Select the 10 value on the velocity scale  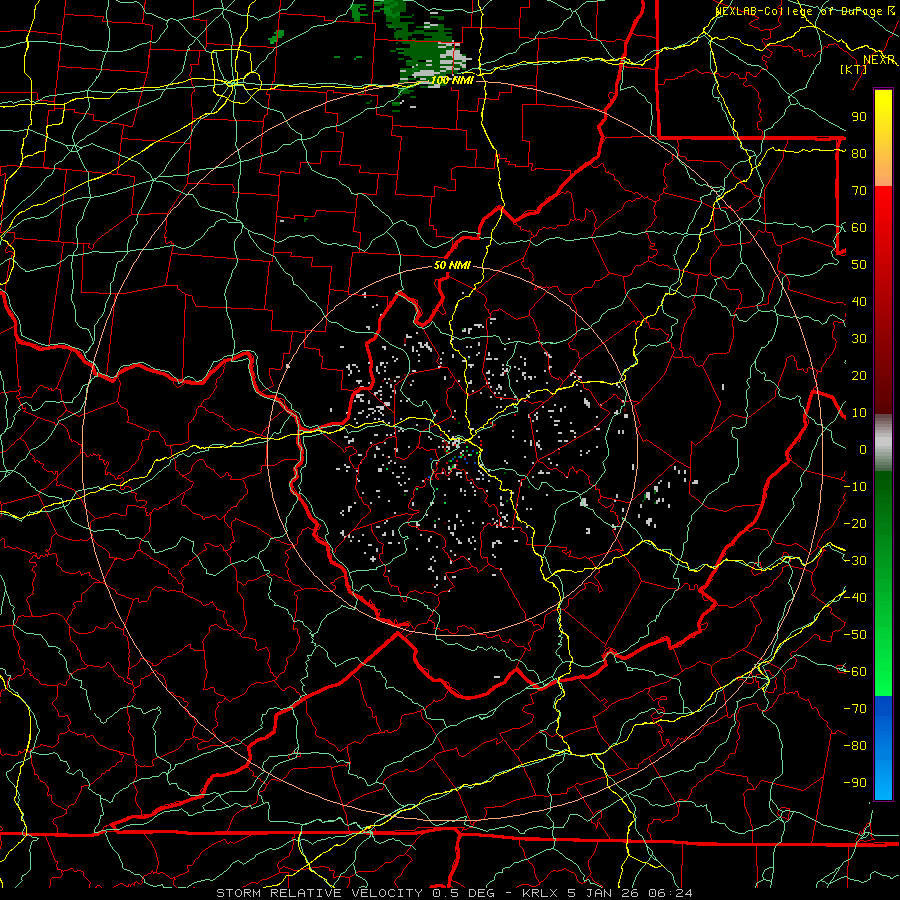click(859, 413)
